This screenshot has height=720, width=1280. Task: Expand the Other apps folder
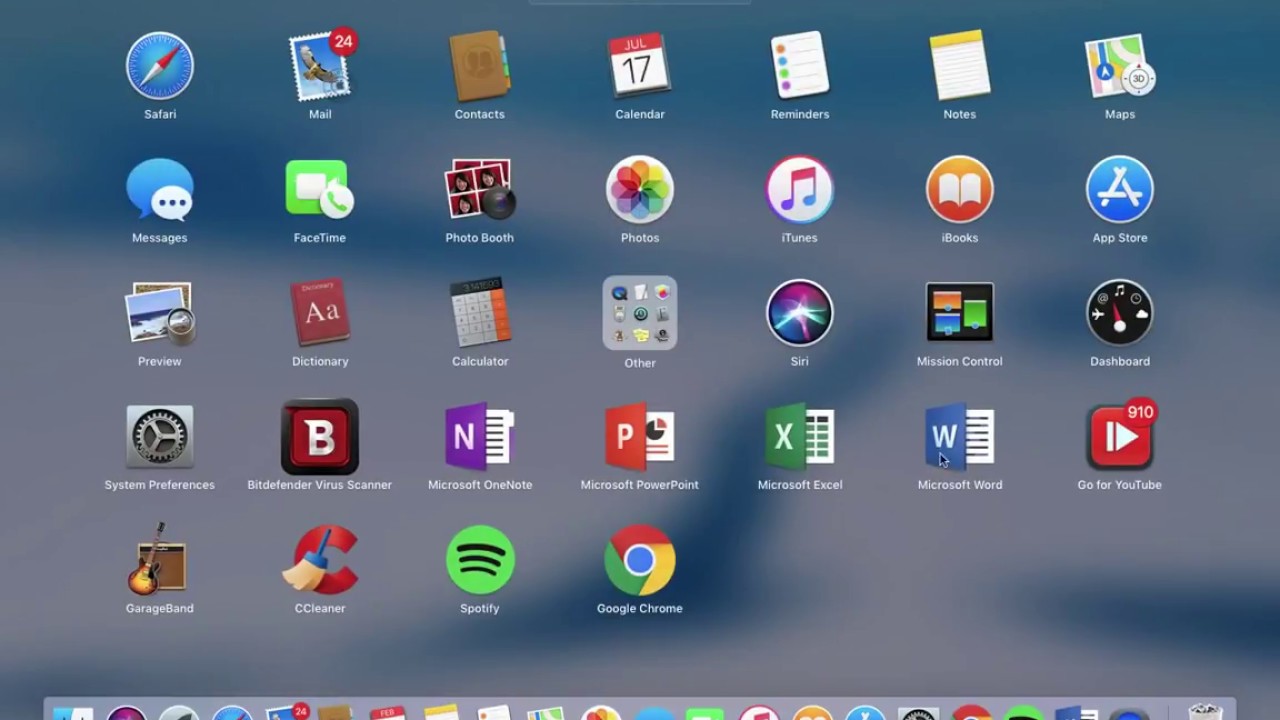[640, 314]
